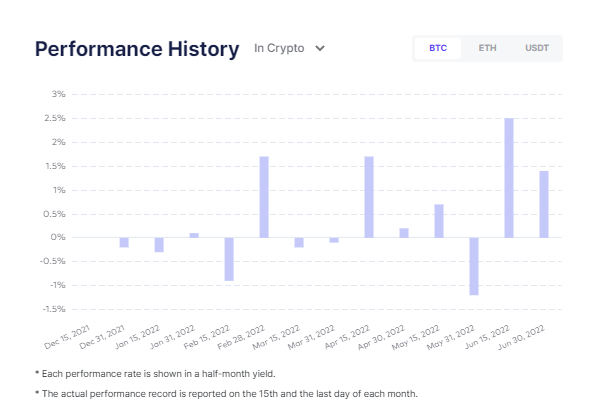Click the Dec 31, 2021 negative bar
Image resolution: width=604 pixels, height=412 pixels.
click(124, 243)
